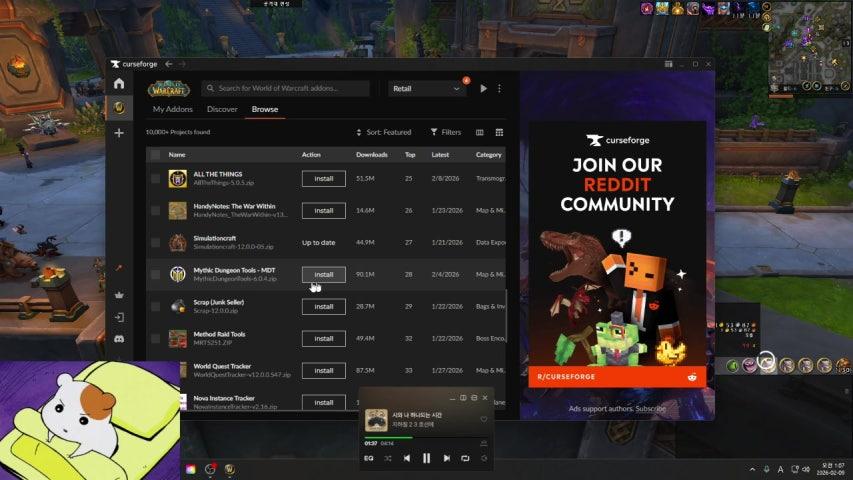This screenshot has height=480, width=853.
Task: Switch to the grid layout view
Action: (499, 132)
